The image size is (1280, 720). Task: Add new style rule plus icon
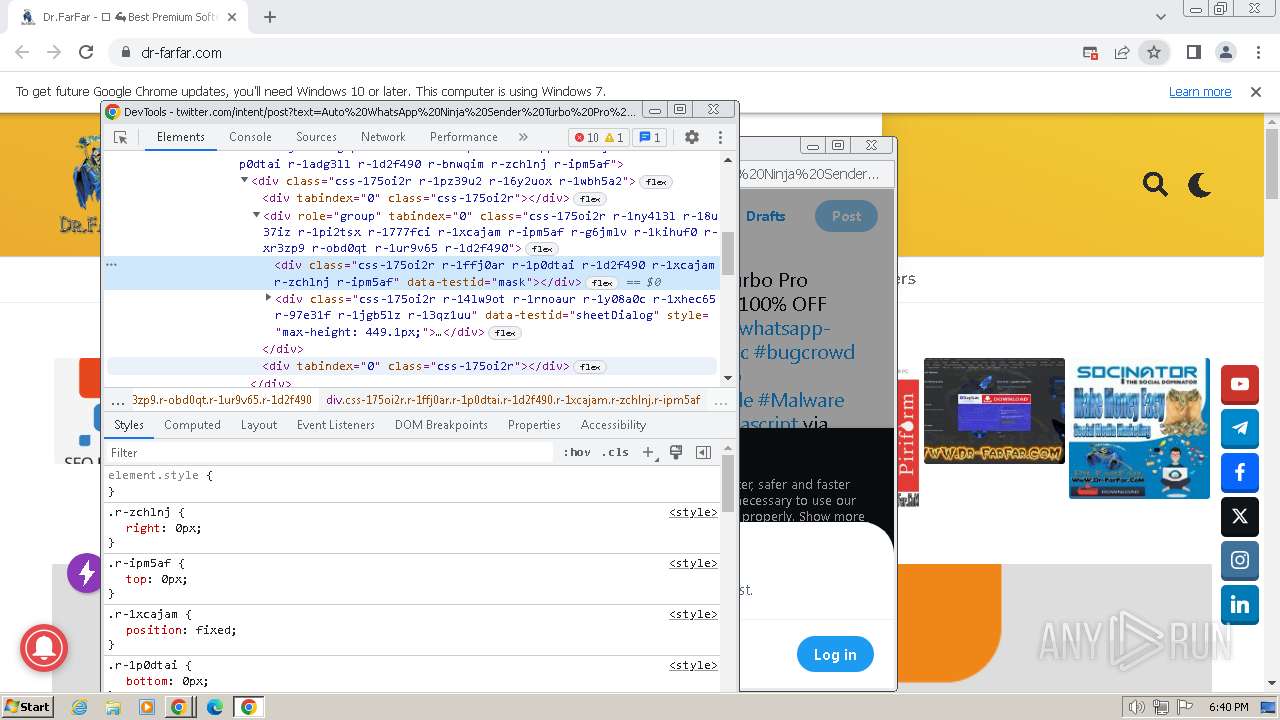(648, 452)
